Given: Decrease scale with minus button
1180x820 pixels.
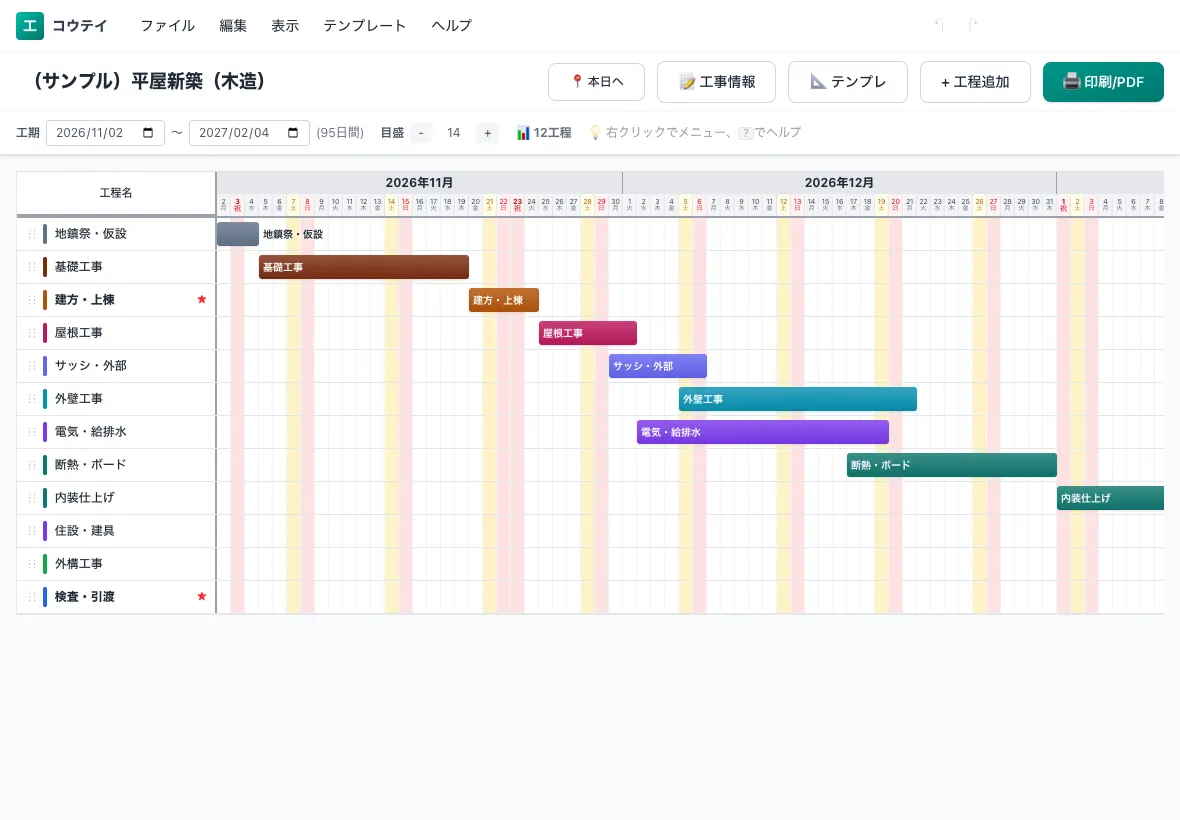Looking at the screenshot, I should tap(421, 133).
